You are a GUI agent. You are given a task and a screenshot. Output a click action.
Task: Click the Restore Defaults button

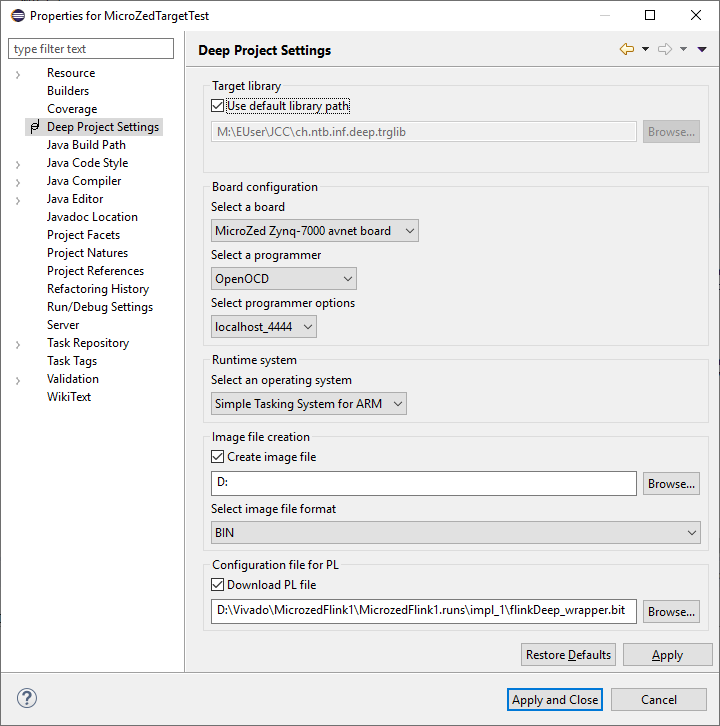tap(568, 655)
